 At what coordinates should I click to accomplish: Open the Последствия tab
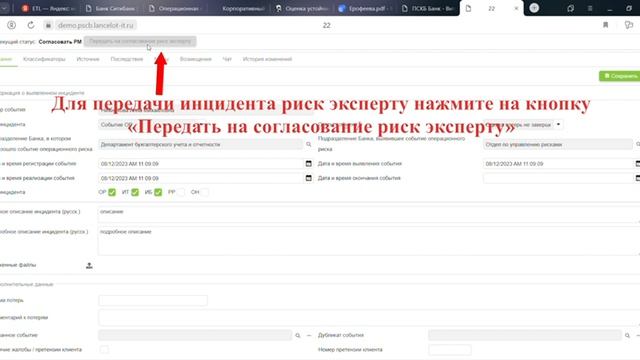[127, 59]
